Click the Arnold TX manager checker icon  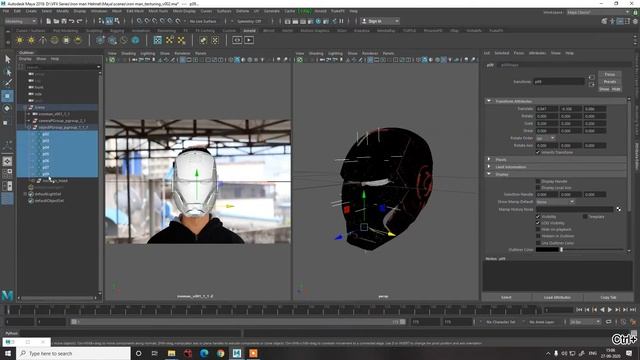click(x=158, y=40)
